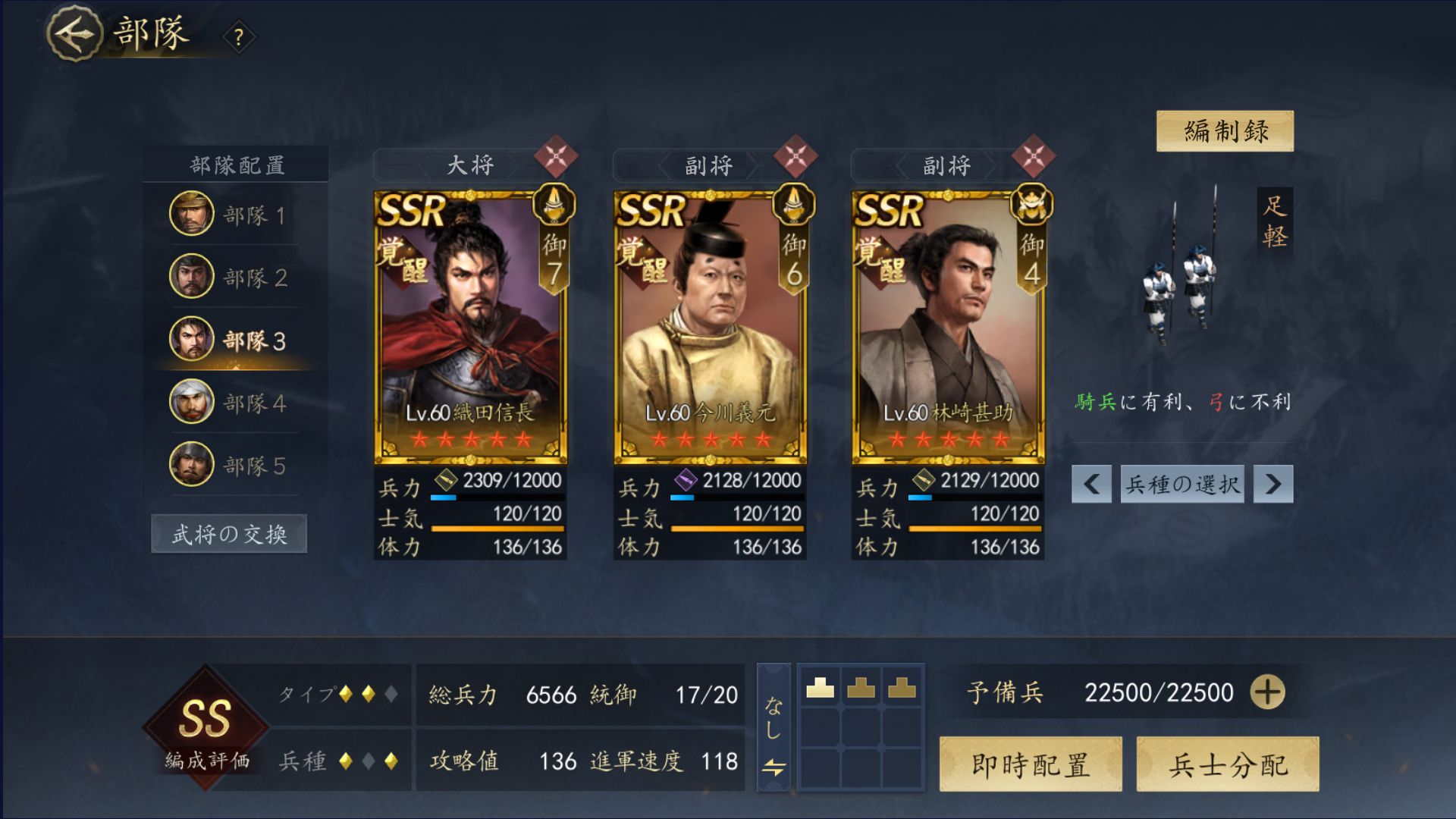This screenshot has width=1456, height=819.
Task: Click the 即時配置 button
Action: click(1031, 764)
